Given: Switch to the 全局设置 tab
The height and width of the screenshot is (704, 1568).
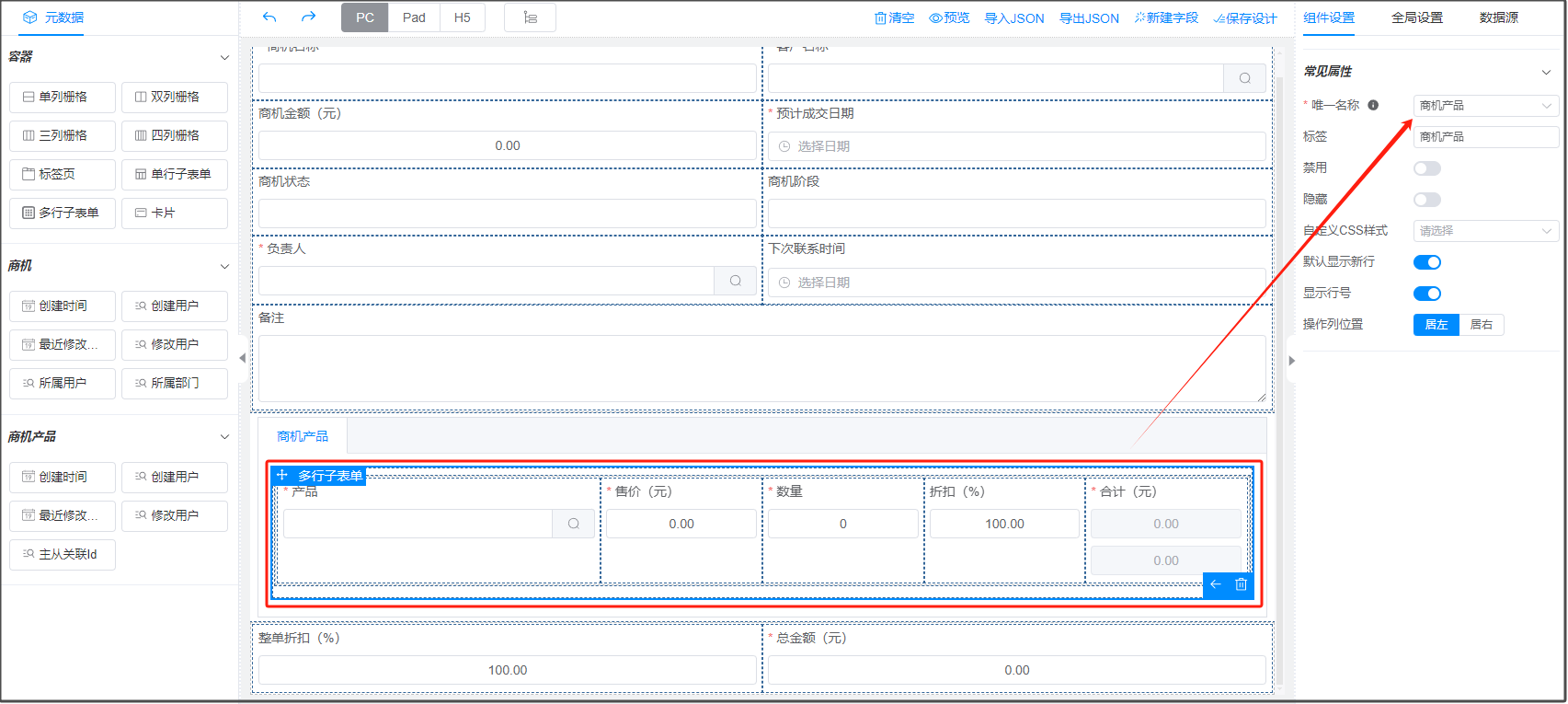Looking at the screenshot, I should tap(1416, 17).
